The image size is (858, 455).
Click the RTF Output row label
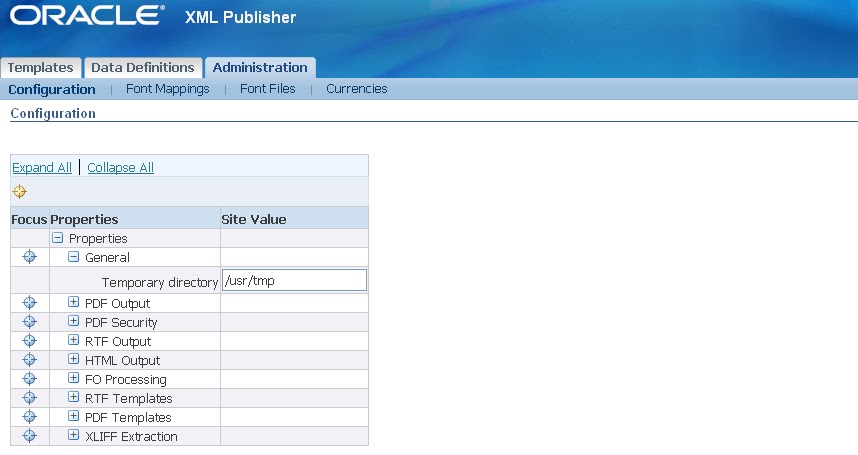[118, 342]
